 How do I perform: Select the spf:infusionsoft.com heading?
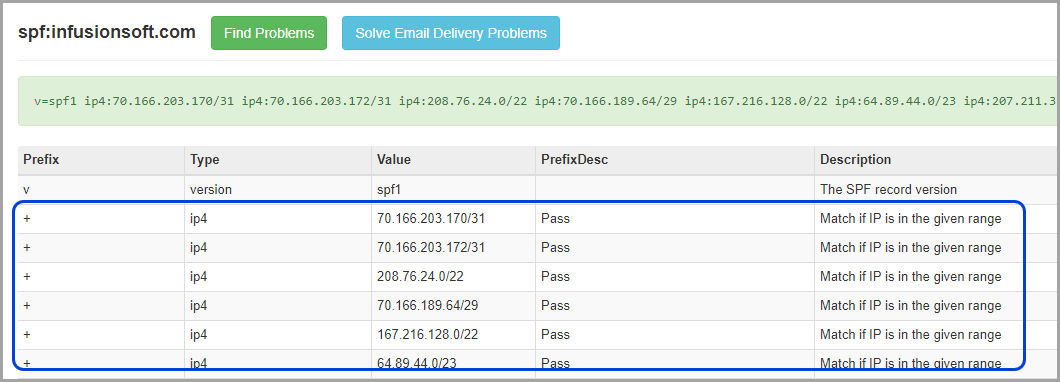(107, 32)
